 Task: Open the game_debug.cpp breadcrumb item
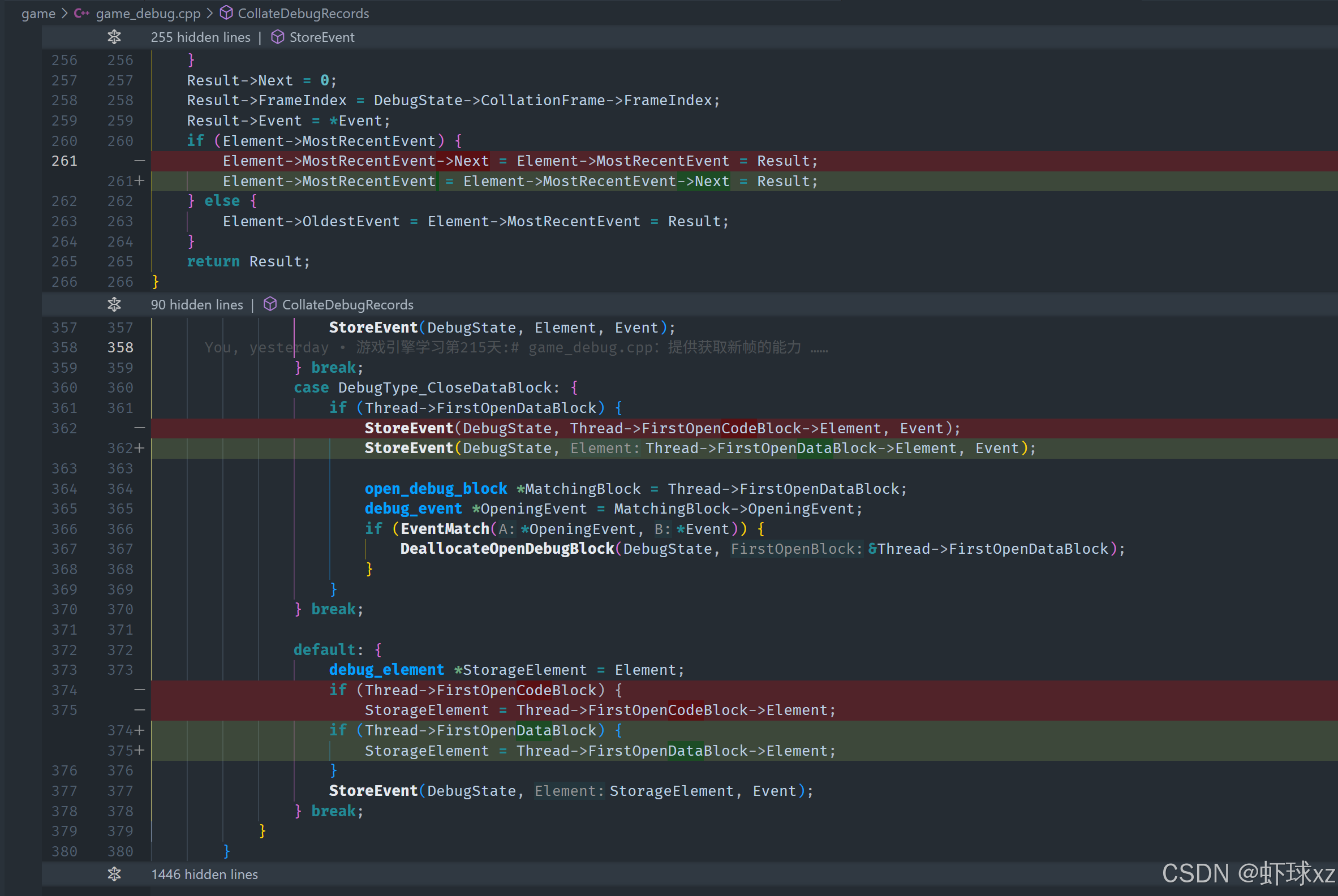click(148, 13)
